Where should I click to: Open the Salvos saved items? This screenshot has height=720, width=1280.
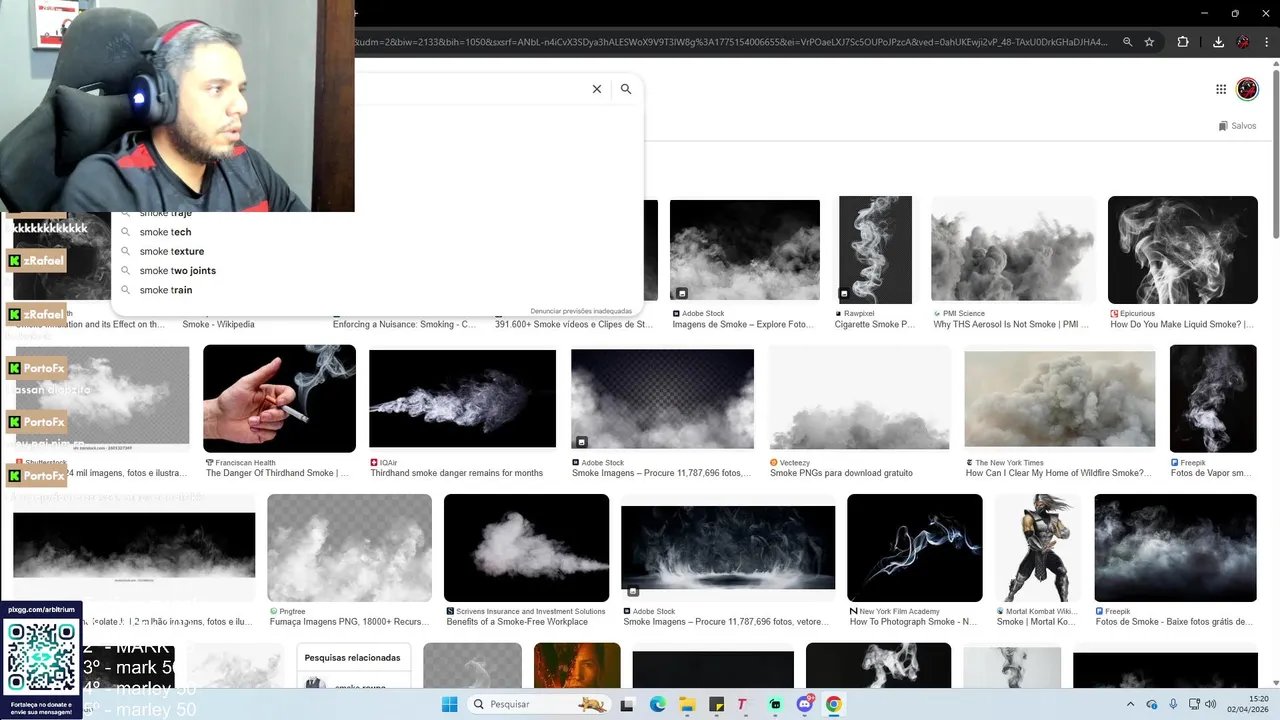(x=1237, y=126)
